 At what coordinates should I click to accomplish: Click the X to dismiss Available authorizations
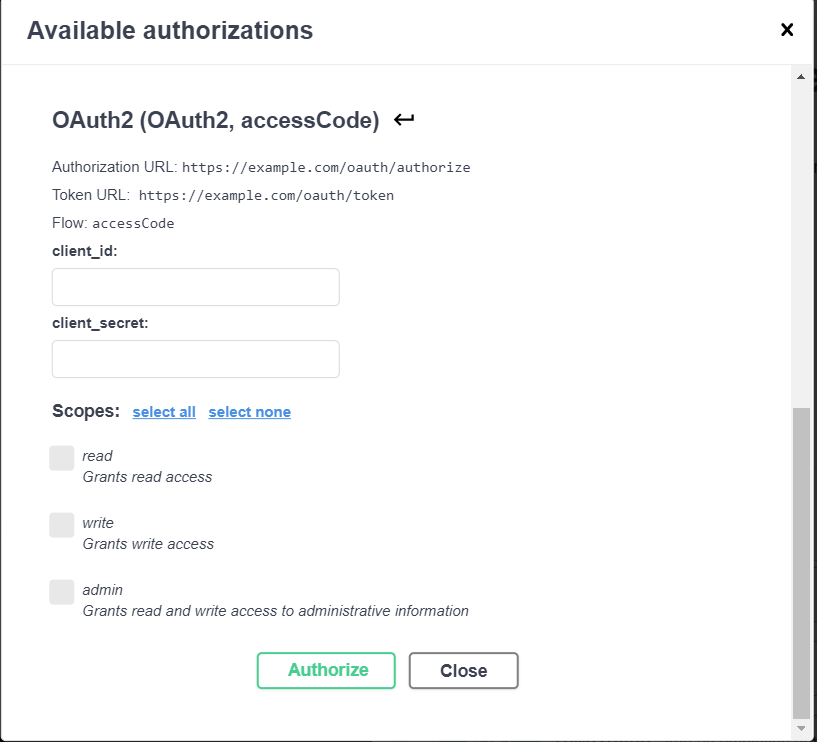[787, 29]
